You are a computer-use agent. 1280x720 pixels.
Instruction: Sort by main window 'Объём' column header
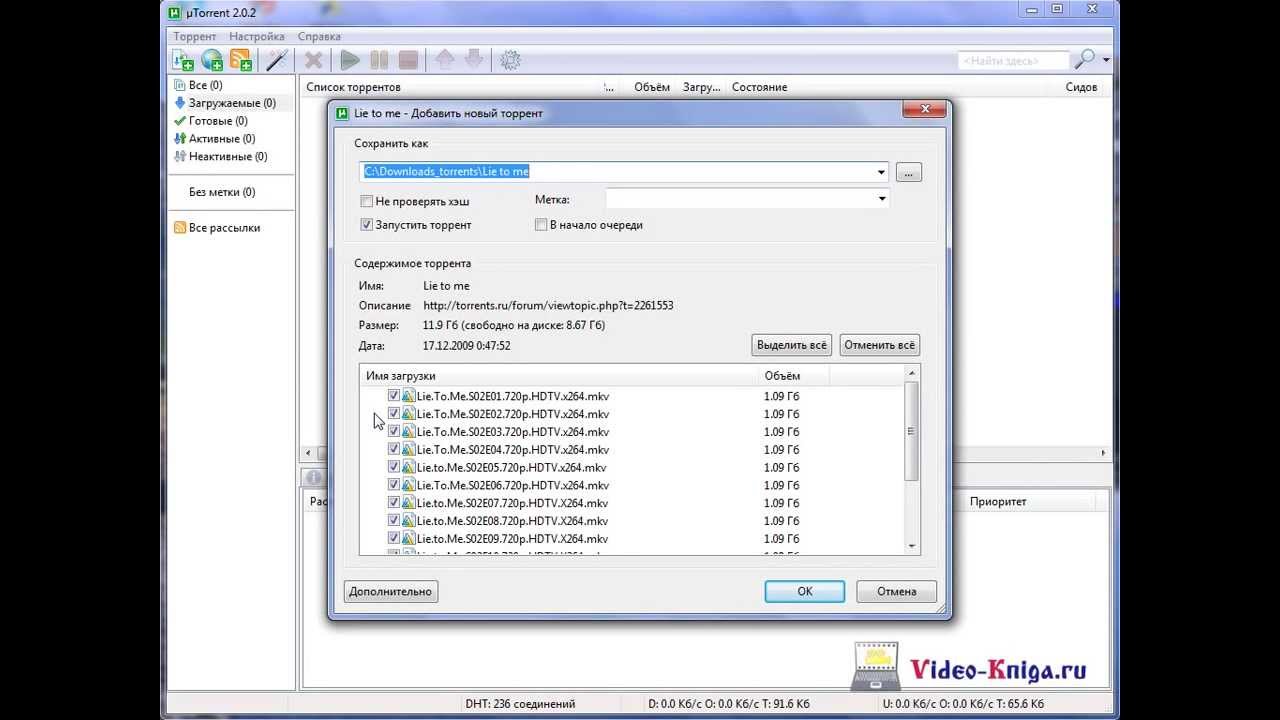click(x=652, y=87)
